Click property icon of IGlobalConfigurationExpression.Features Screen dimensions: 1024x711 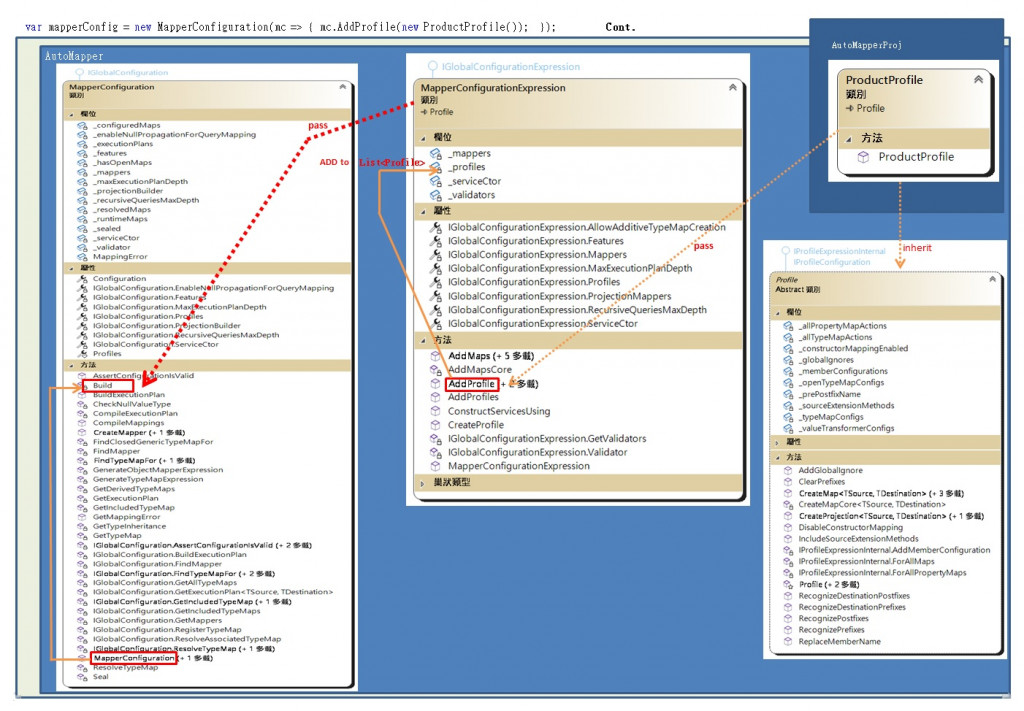coord(436,242)
